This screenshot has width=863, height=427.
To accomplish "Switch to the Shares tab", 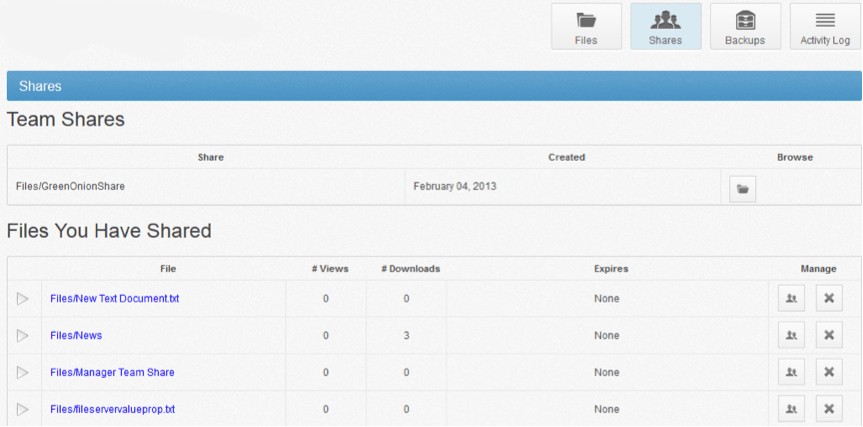I will (665, 26).
